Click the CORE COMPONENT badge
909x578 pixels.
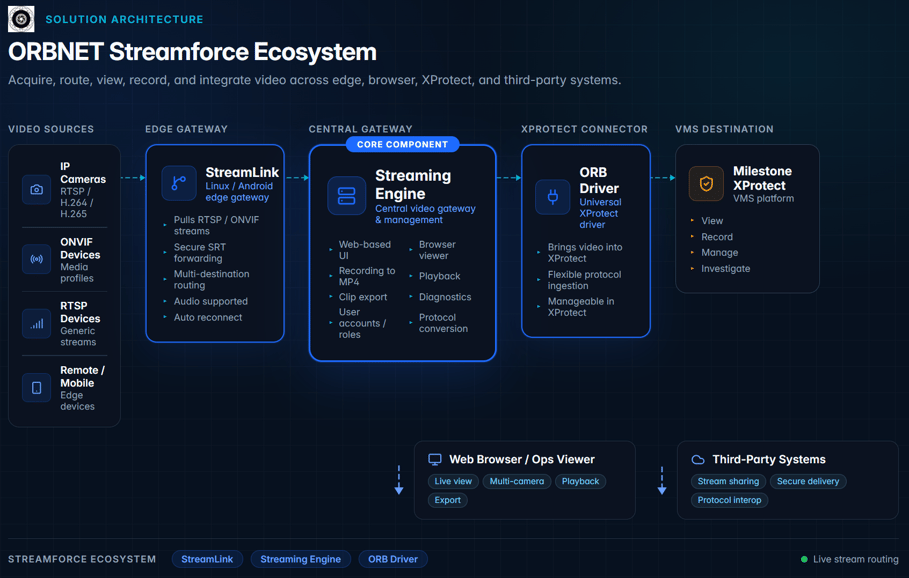coord(402,144)
